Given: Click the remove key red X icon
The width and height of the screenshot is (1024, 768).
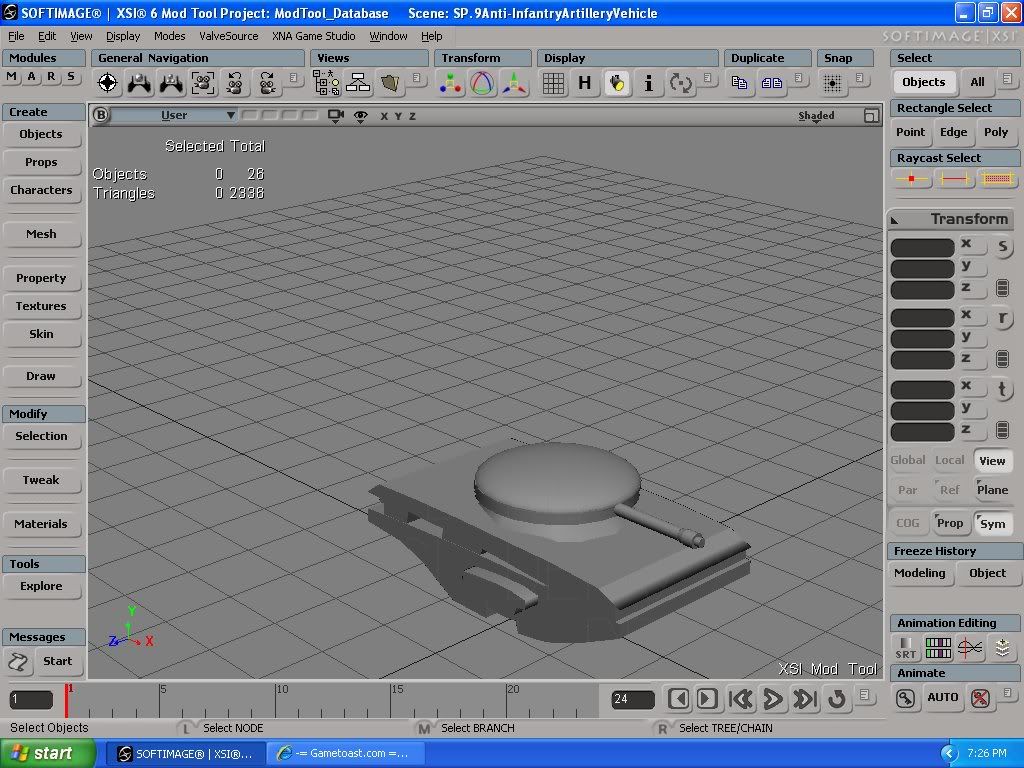Looking at the screenshot, I should 980,698.
